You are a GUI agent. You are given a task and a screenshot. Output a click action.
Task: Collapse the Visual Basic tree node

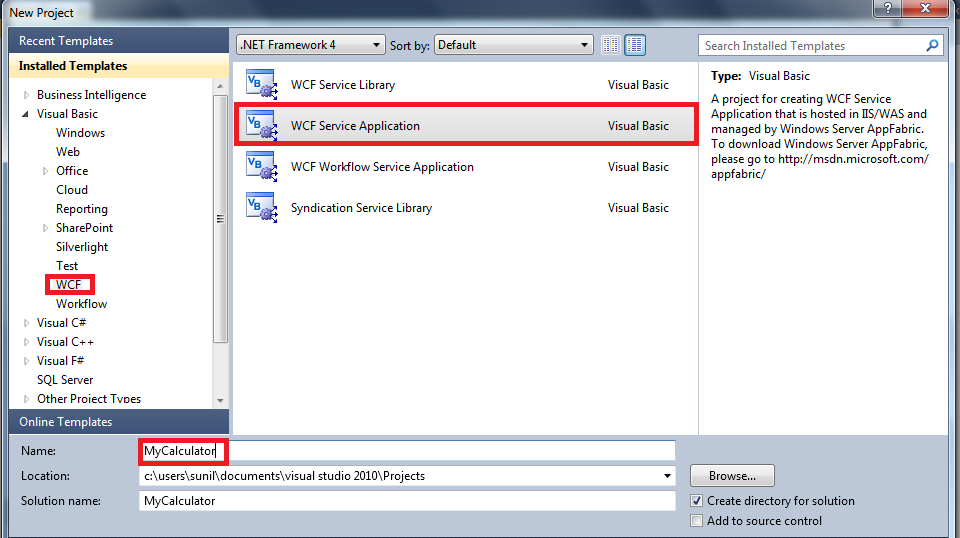click(26, 114)
